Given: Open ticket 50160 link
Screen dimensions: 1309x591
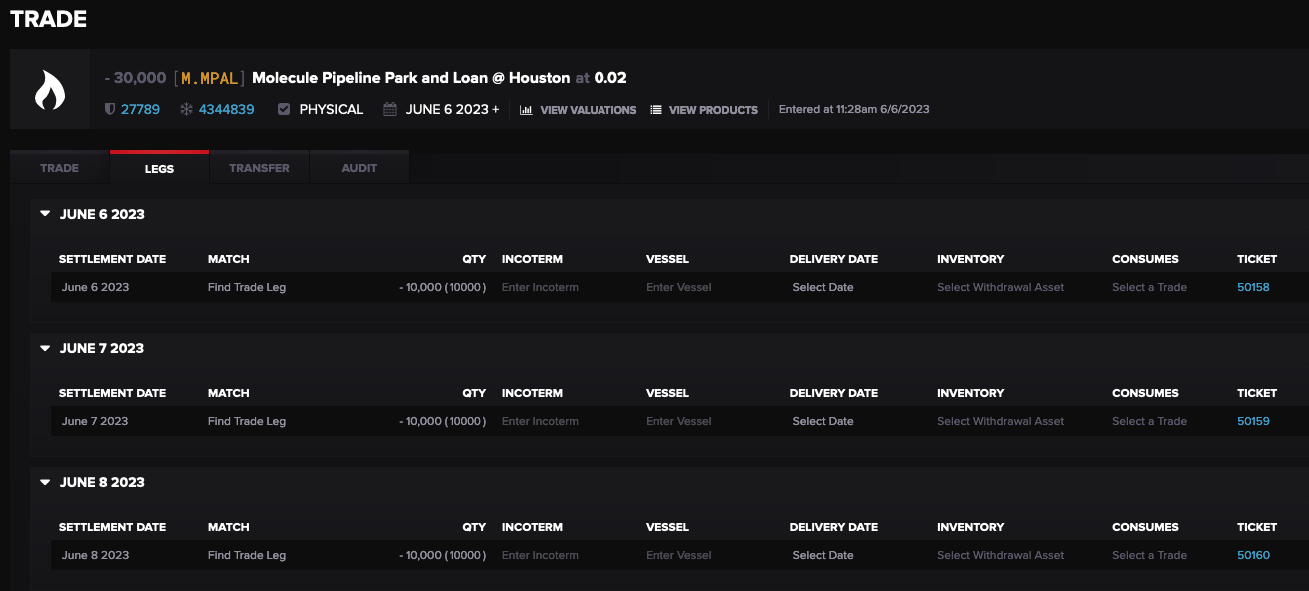Looking at the screenshot, I should 1253,555.
